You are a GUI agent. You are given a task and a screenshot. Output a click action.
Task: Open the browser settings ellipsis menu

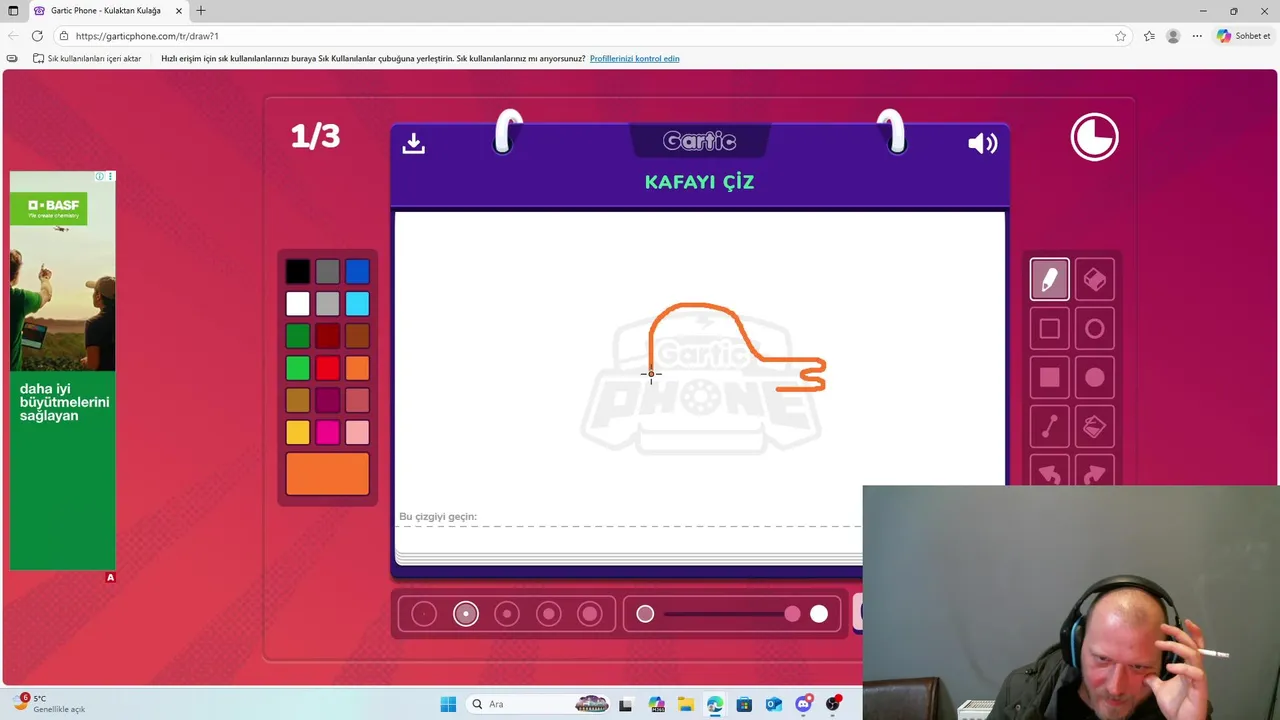[1197, 36]
